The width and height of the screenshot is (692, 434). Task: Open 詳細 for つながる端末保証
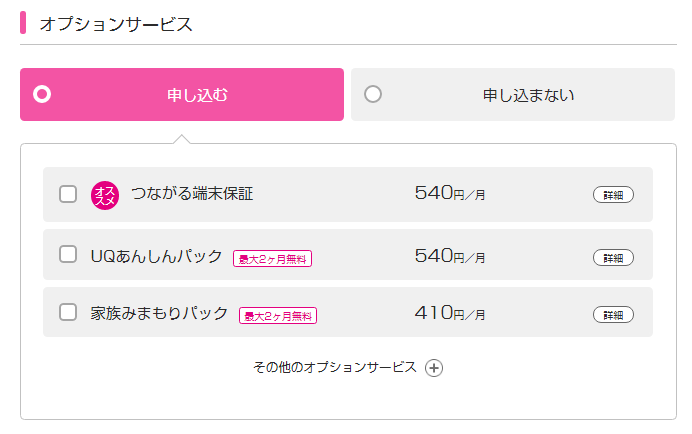613,195
